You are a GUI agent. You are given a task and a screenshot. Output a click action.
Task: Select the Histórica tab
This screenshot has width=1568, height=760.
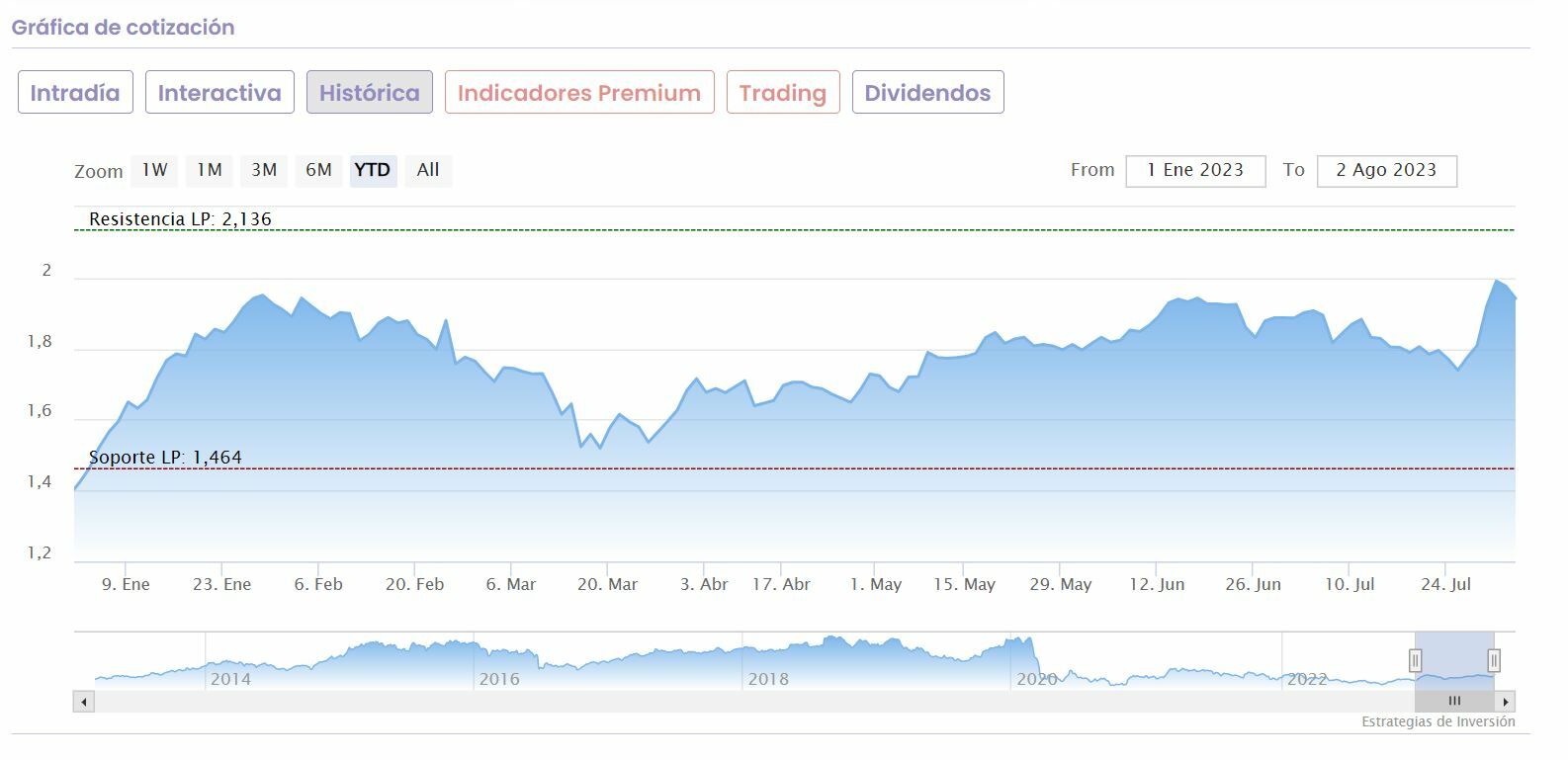[369, 93]
